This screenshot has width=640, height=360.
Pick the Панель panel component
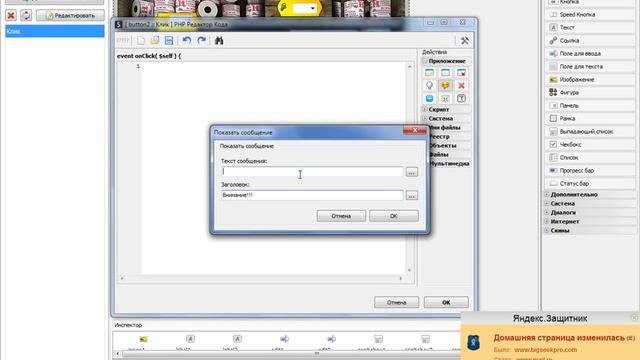pyautogui.click(x=590, y=105)
